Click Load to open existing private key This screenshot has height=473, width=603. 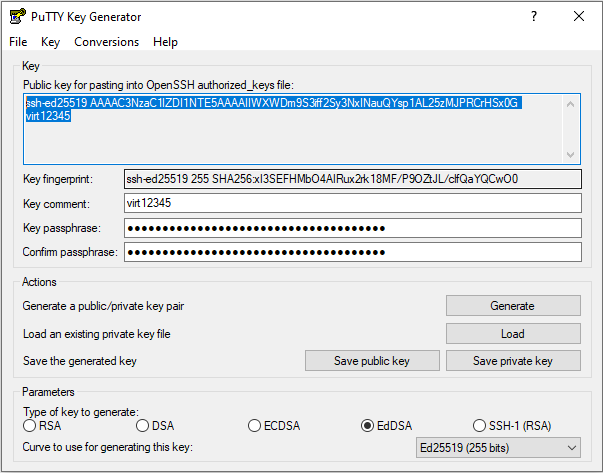tap(512, 334)
